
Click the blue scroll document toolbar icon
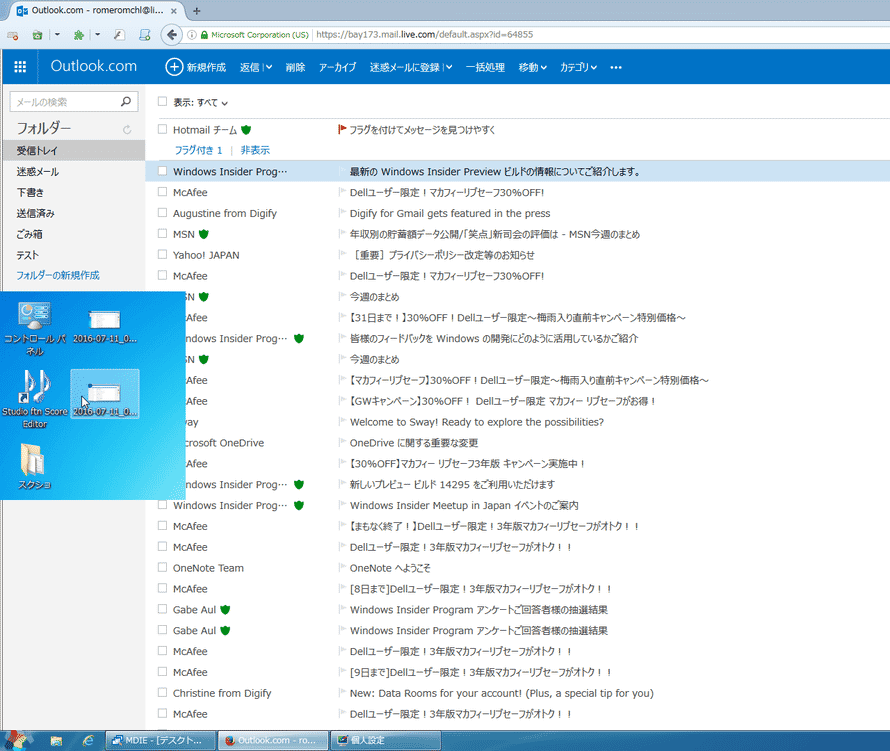point(145,35)
